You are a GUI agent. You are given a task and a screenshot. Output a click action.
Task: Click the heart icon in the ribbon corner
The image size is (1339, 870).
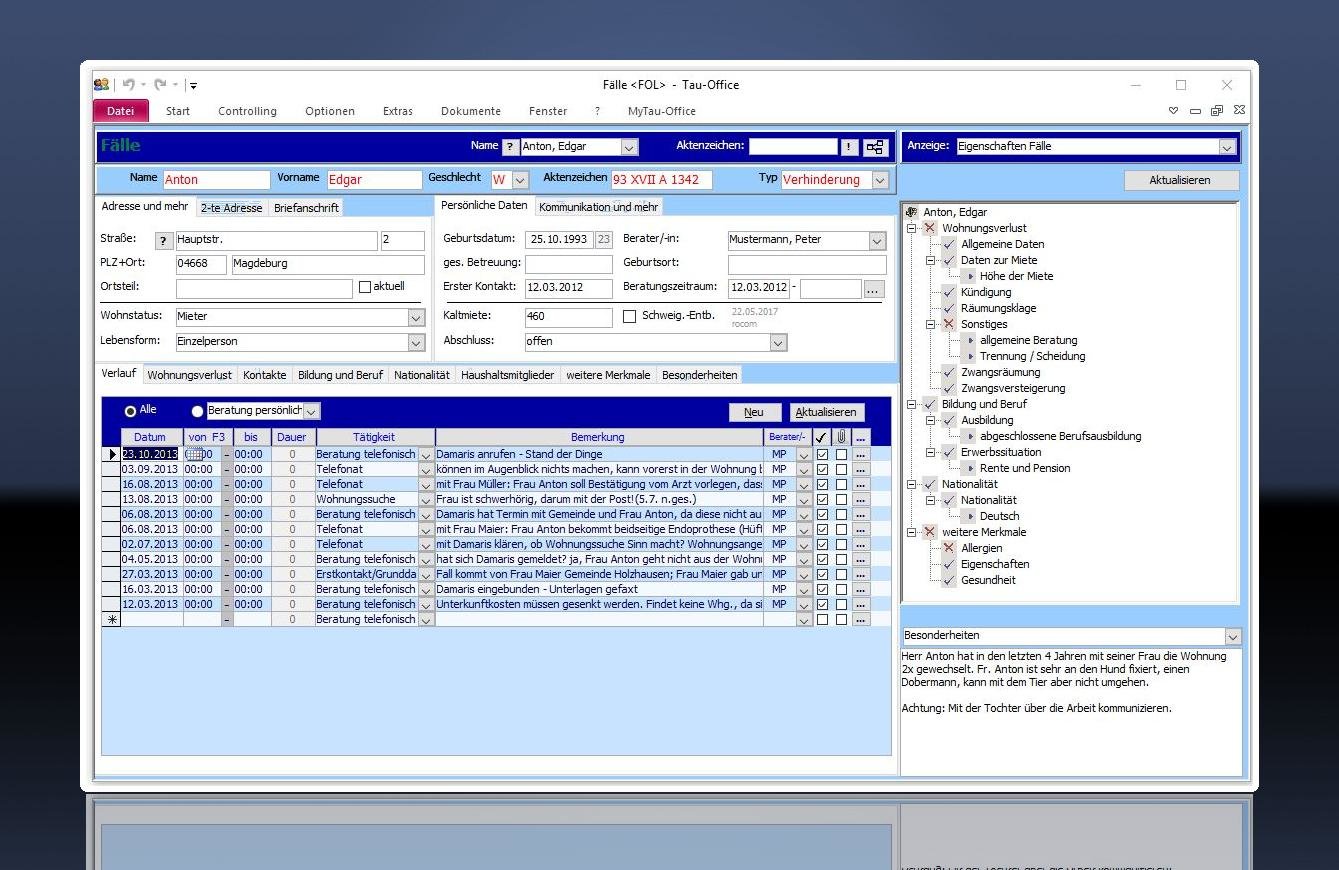pos(1174,111)
